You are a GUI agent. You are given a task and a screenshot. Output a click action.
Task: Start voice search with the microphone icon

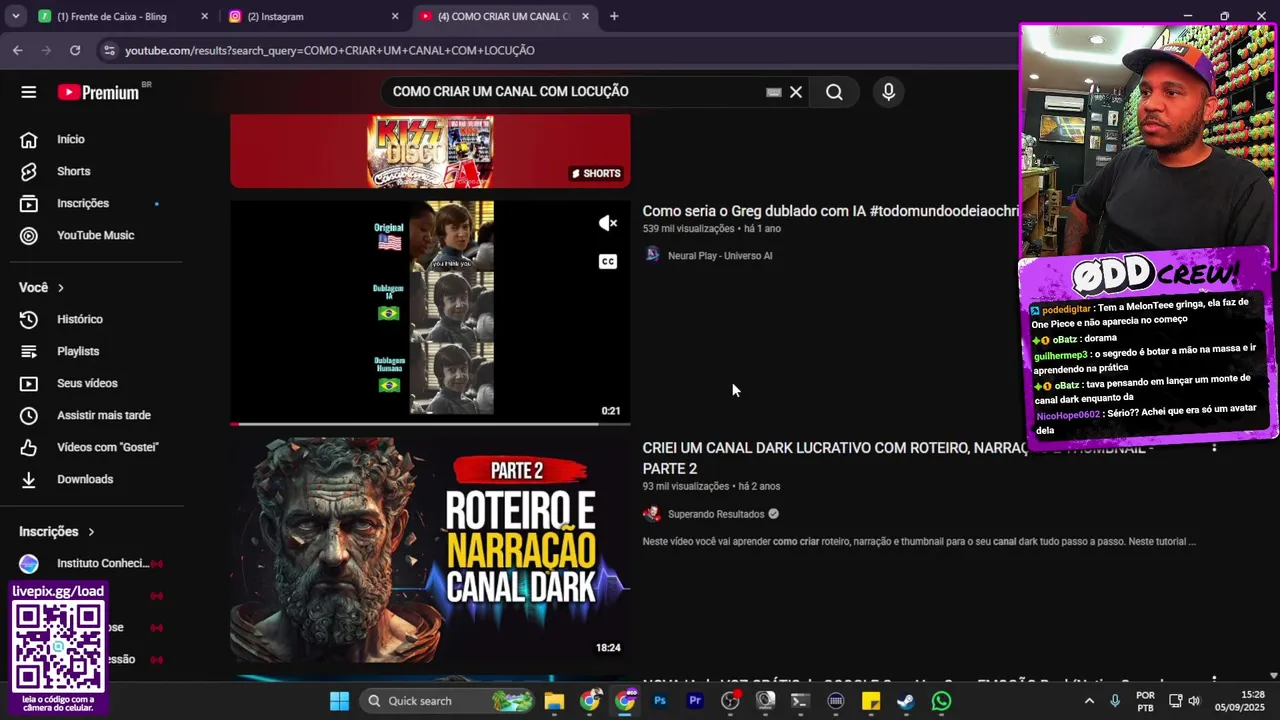[888, 92]
